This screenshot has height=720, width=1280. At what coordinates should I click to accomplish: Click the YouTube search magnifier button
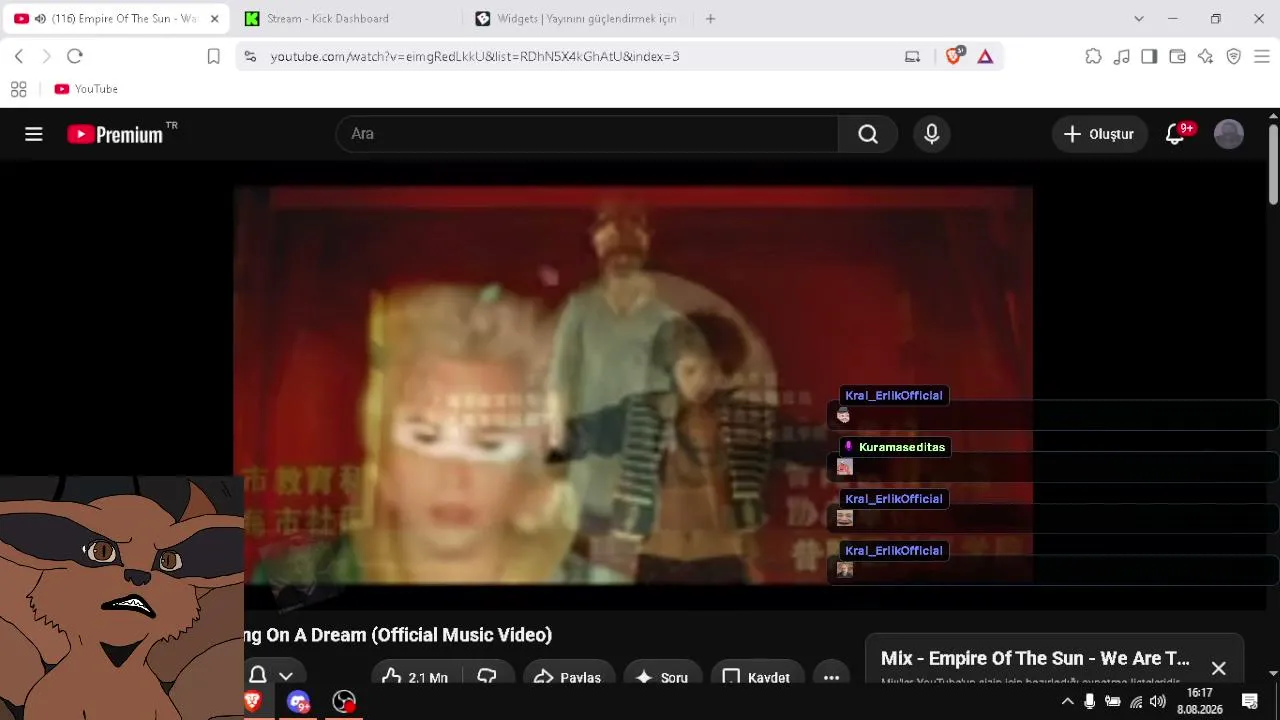pyautogui.click(x=868, y=134)
